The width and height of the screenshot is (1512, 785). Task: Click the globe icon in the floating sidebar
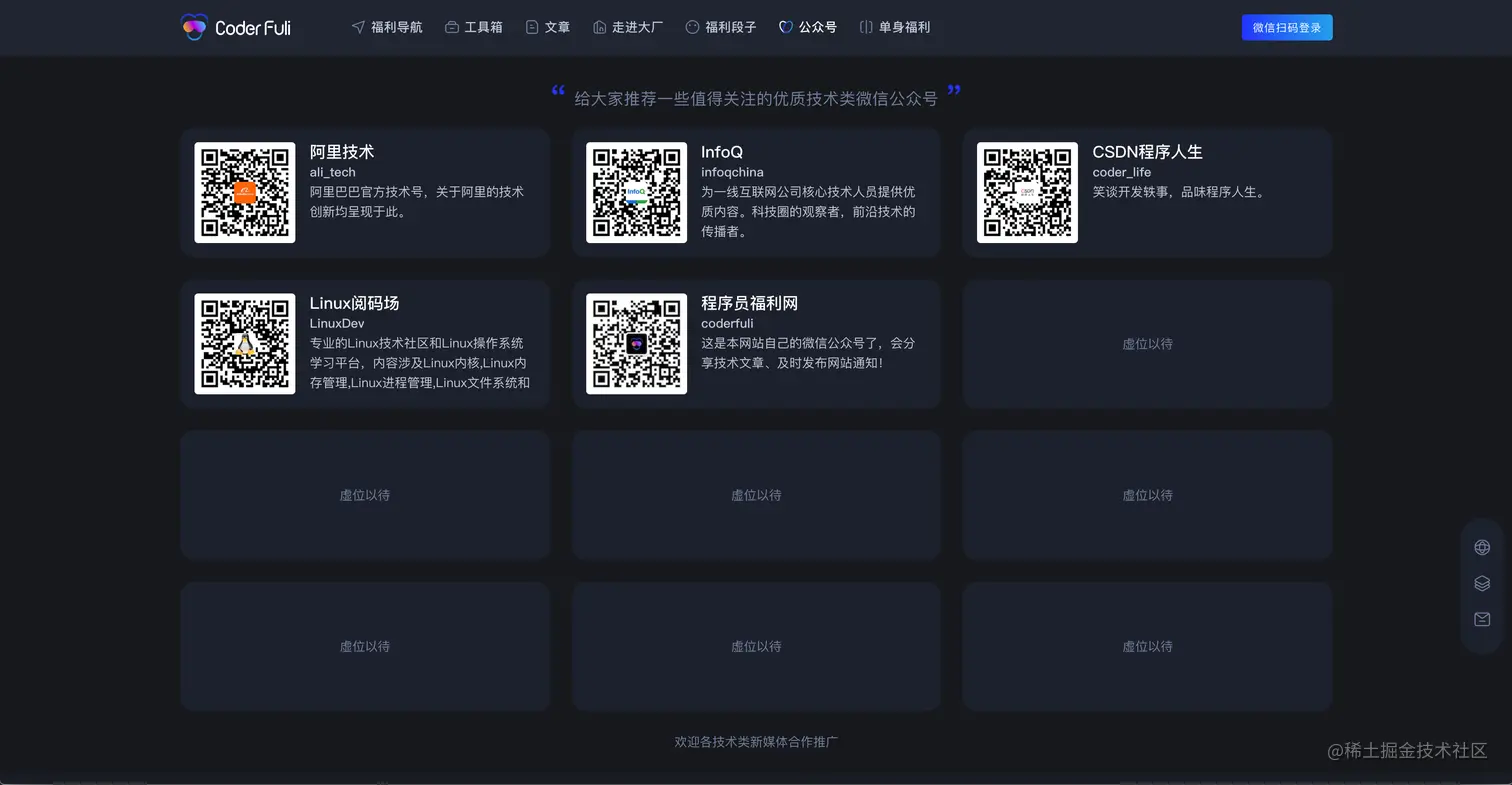1481,547
